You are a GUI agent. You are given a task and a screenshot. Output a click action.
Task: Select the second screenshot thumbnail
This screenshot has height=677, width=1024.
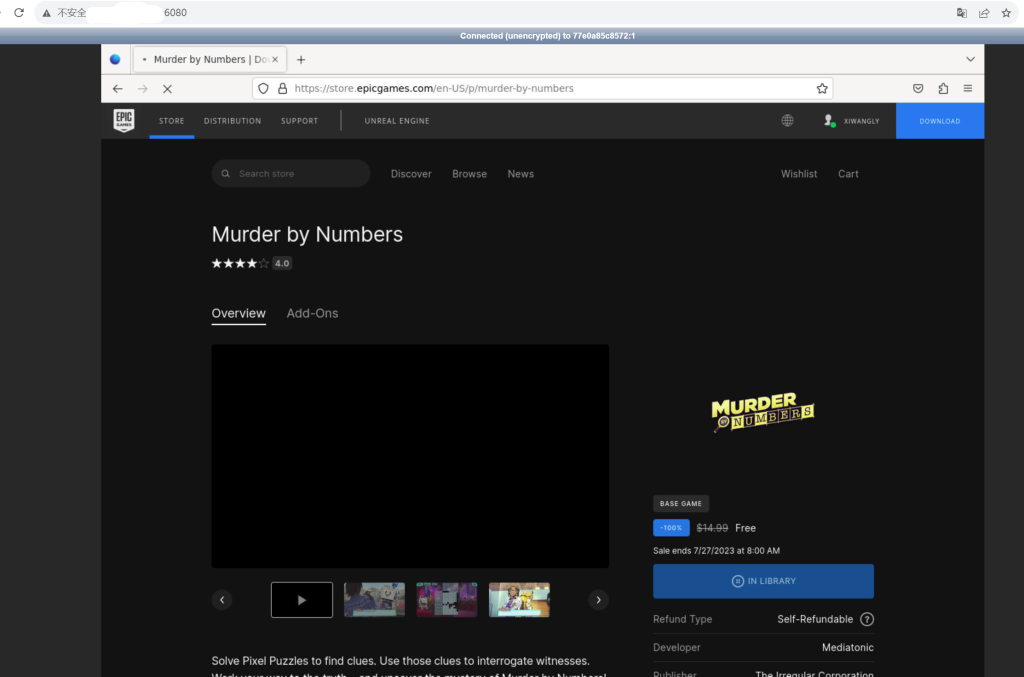tap(447, 599)
